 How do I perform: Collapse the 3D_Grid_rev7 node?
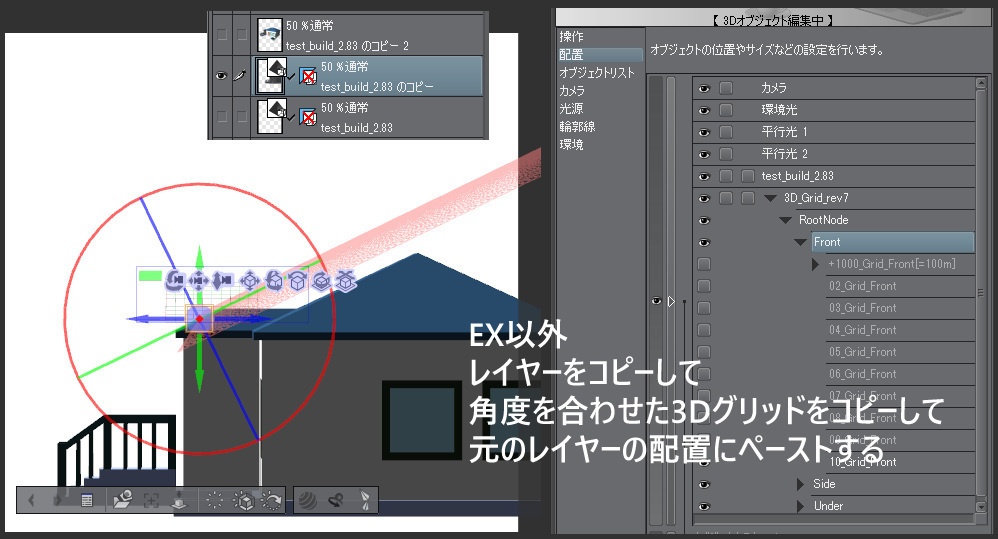[770, 198]
